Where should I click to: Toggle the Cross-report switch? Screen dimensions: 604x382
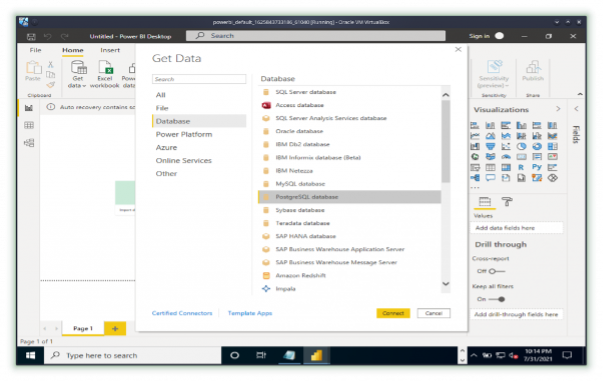click(497, 271)
